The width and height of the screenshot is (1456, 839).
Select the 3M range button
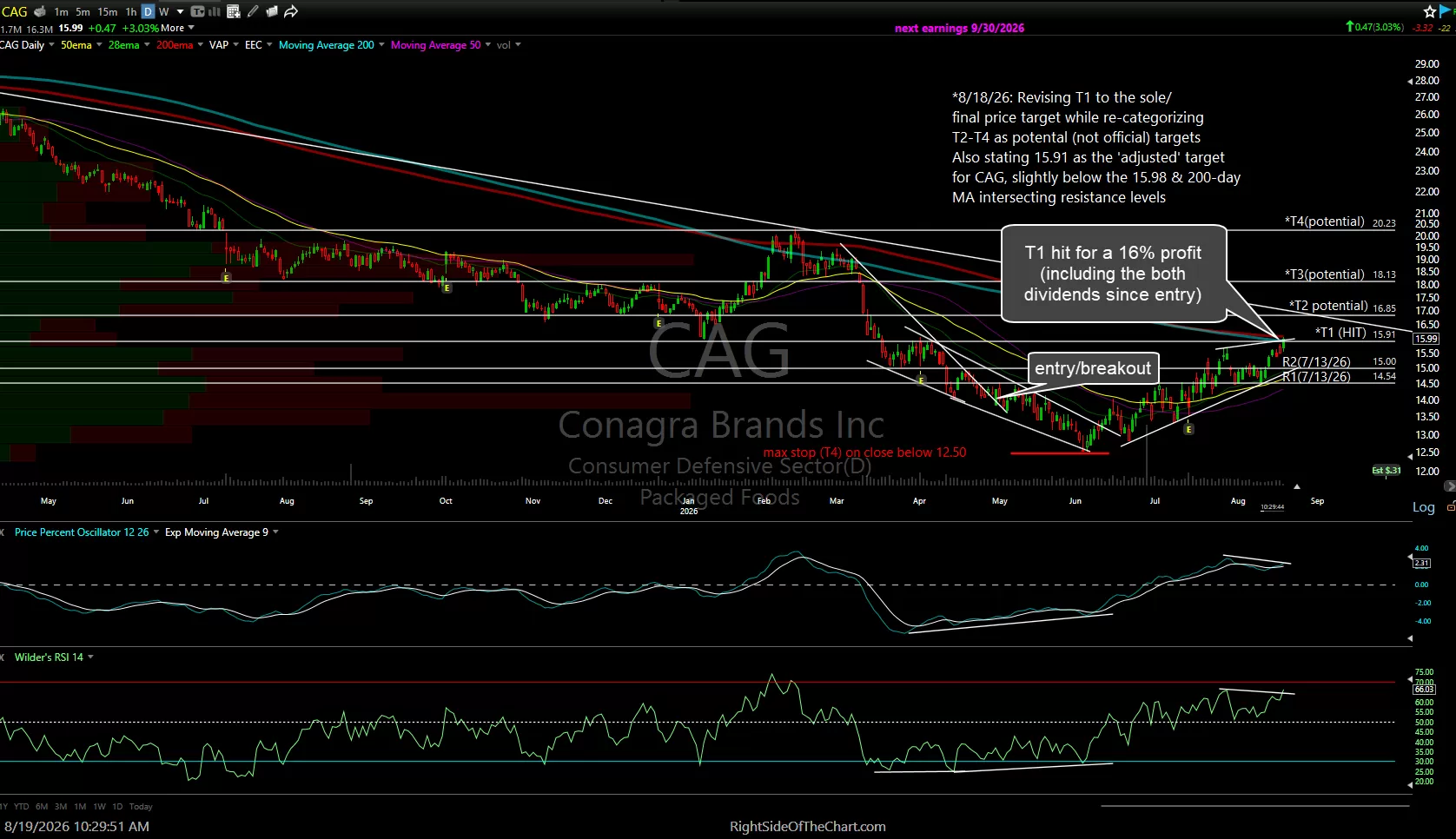61,807
